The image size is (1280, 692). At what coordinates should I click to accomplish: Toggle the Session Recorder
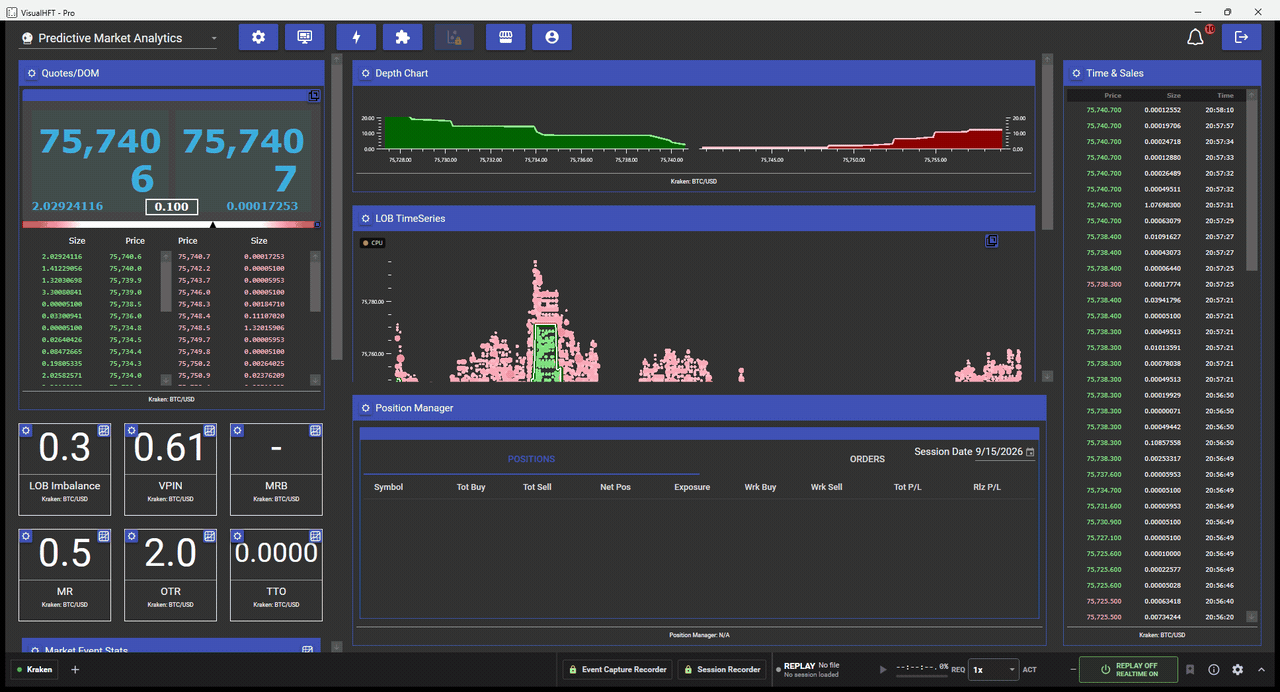[x=721, y=670]
